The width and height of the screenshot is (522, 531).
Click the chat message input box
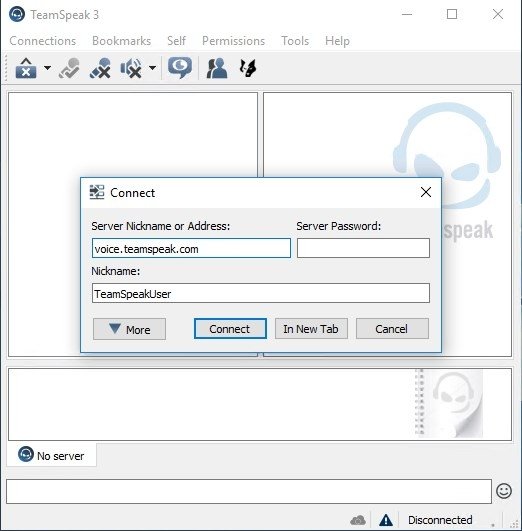(249, 491)
